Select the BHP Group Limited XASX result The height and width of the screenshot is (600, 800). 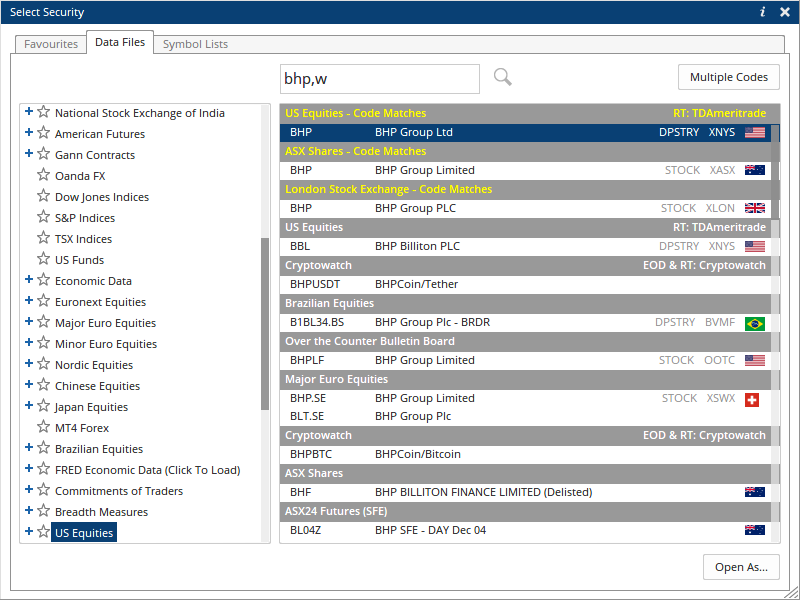[526, 170]
